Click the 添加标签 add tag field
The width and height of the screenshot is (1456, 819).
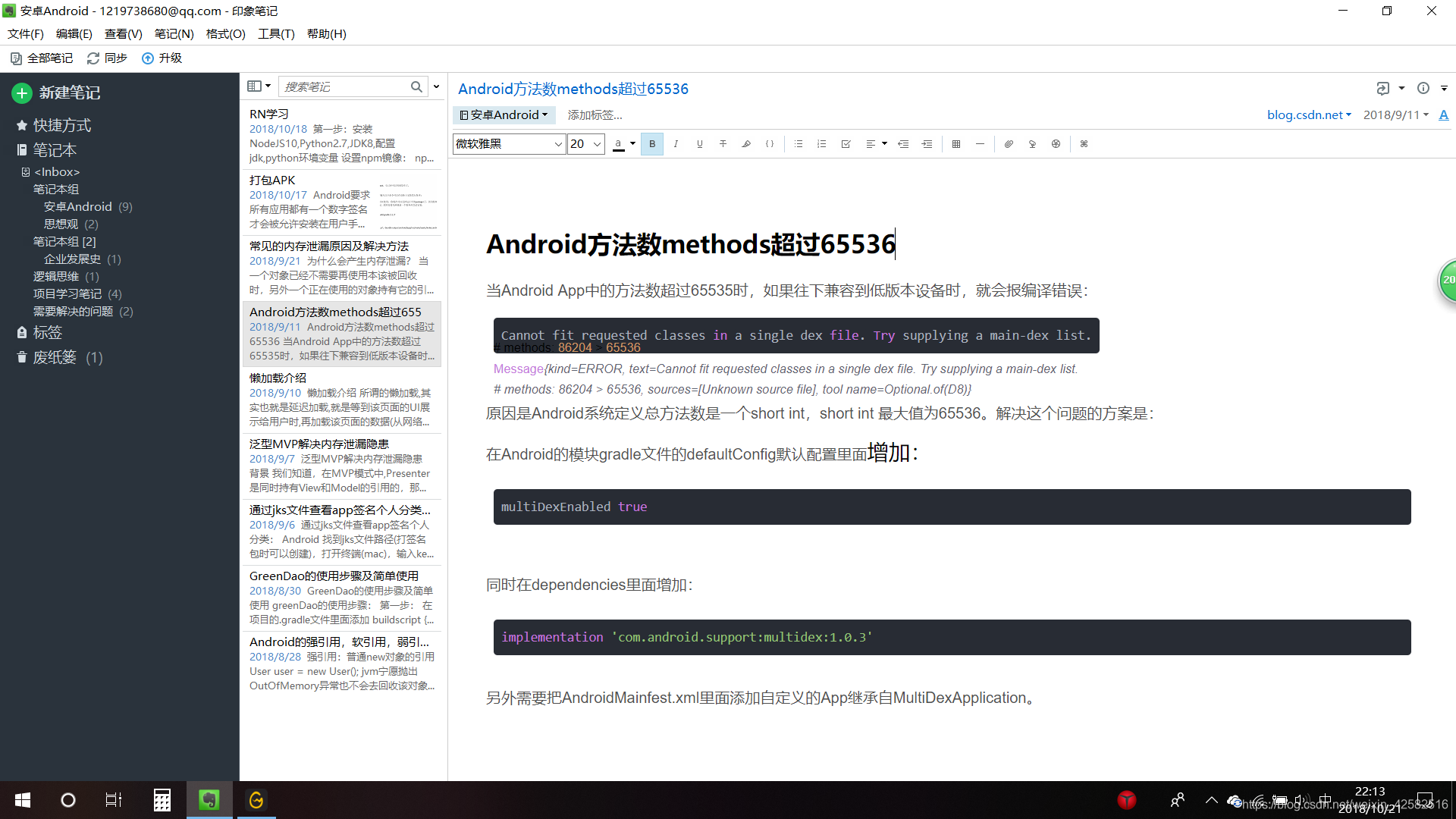pyautogui.click(x=595, y=115)
